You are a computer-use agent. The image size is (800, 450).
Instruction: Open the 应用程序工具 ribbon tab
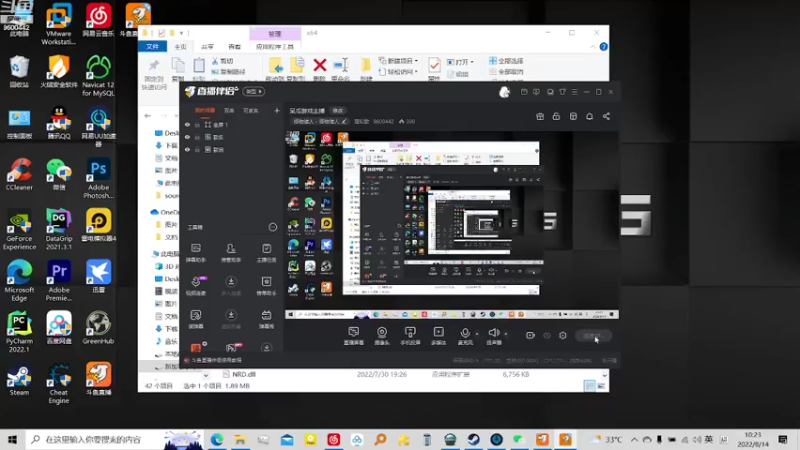point(274,46)
